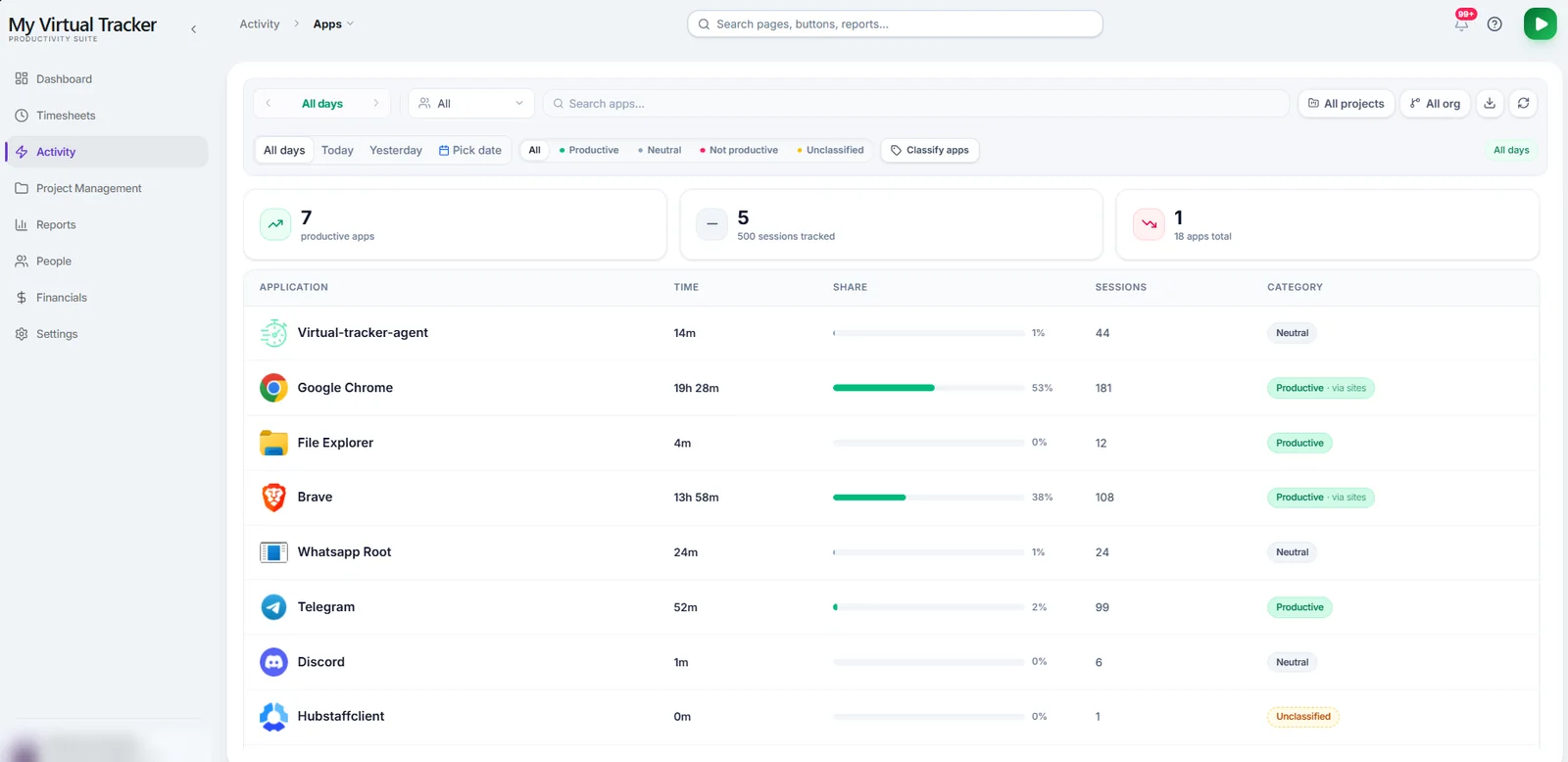Click the Telegram app icon

273,607
